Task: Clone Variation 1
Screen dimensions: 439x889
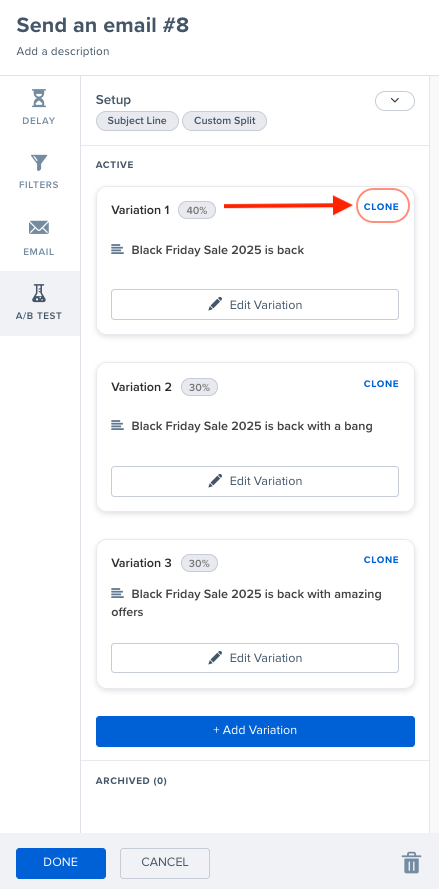Action: click(x=381, y=207)
